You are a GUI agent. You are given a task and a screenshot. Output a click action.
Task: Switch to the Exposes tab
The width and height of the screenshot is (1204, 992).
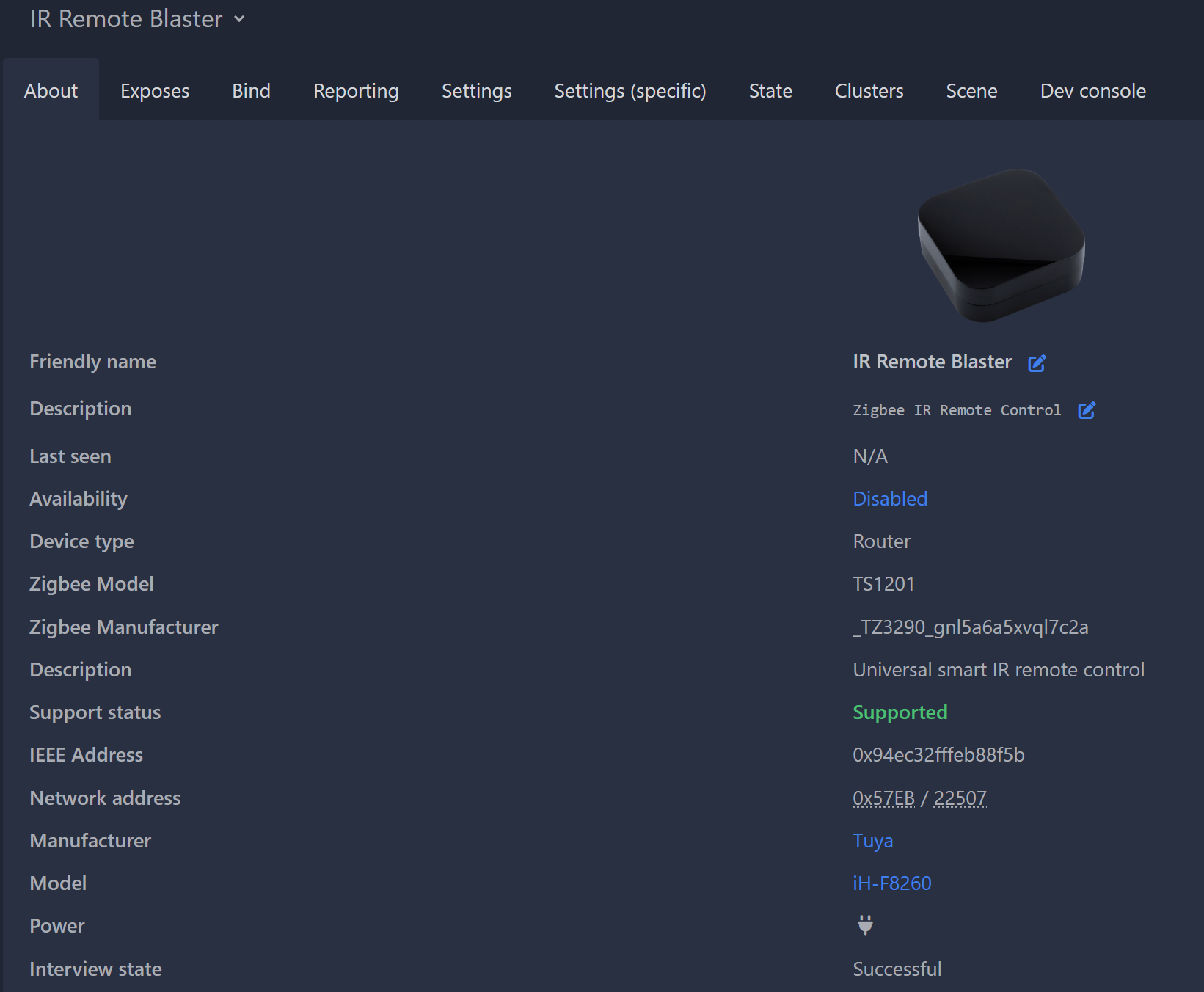[155, 91]
